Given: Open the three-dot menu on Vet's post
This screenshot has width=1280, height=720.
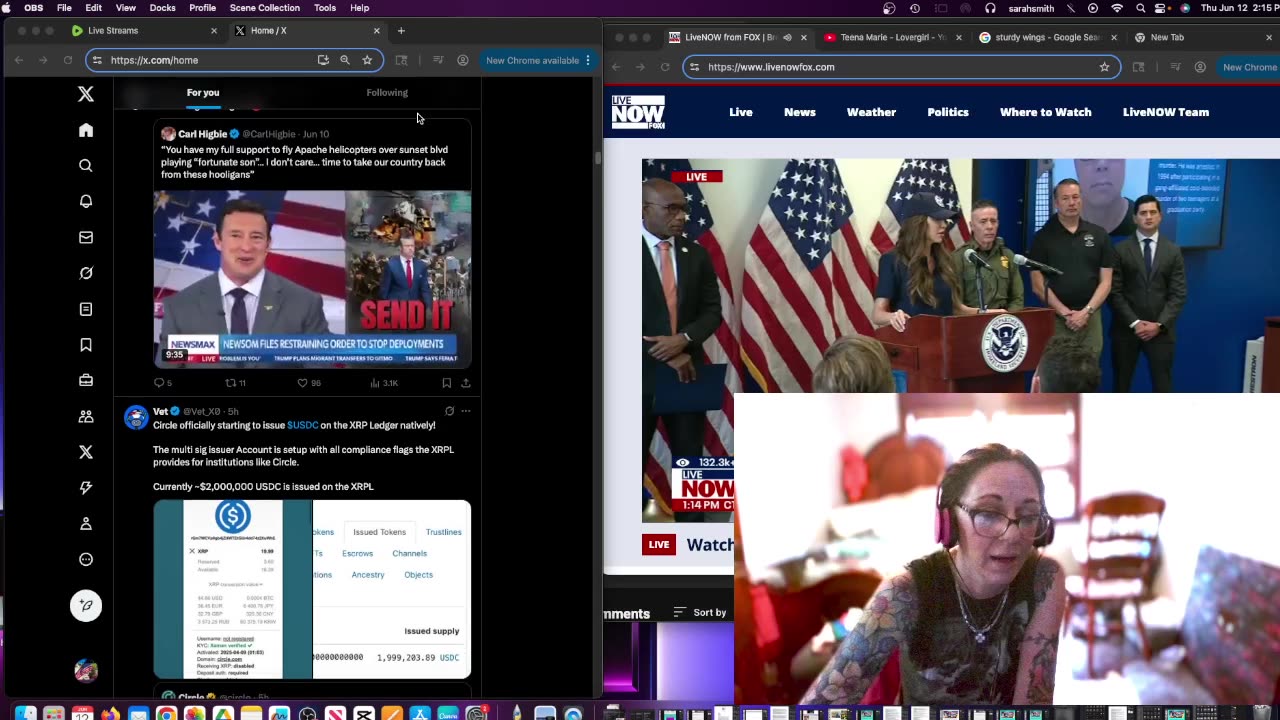Looking at the screenshot, I should point(466,411).
